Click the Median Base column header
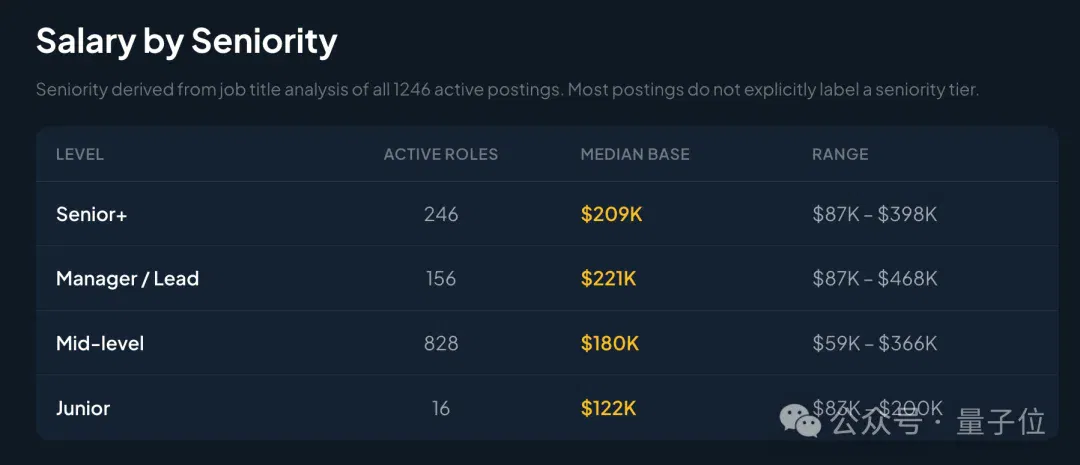The image size is (1080, 465). [635, 154]
